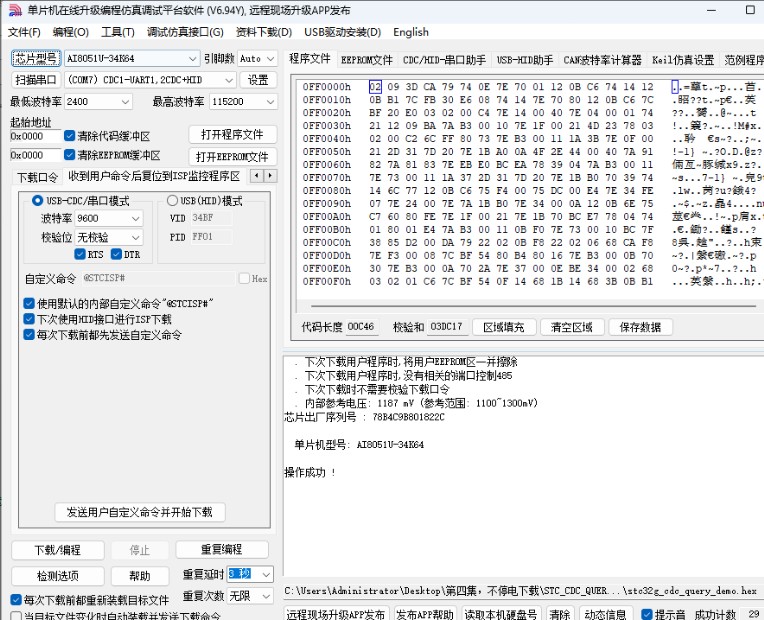Expand the COM7 serial port dropdown
Image resolution: width=764 pixels, height=620 pixels.
229,79
